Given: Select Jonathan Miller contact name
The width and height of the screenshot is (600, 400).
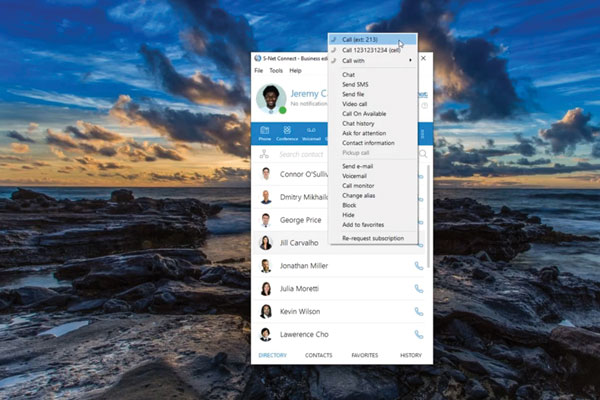Looking at the screenshot, I should [304, 266].
